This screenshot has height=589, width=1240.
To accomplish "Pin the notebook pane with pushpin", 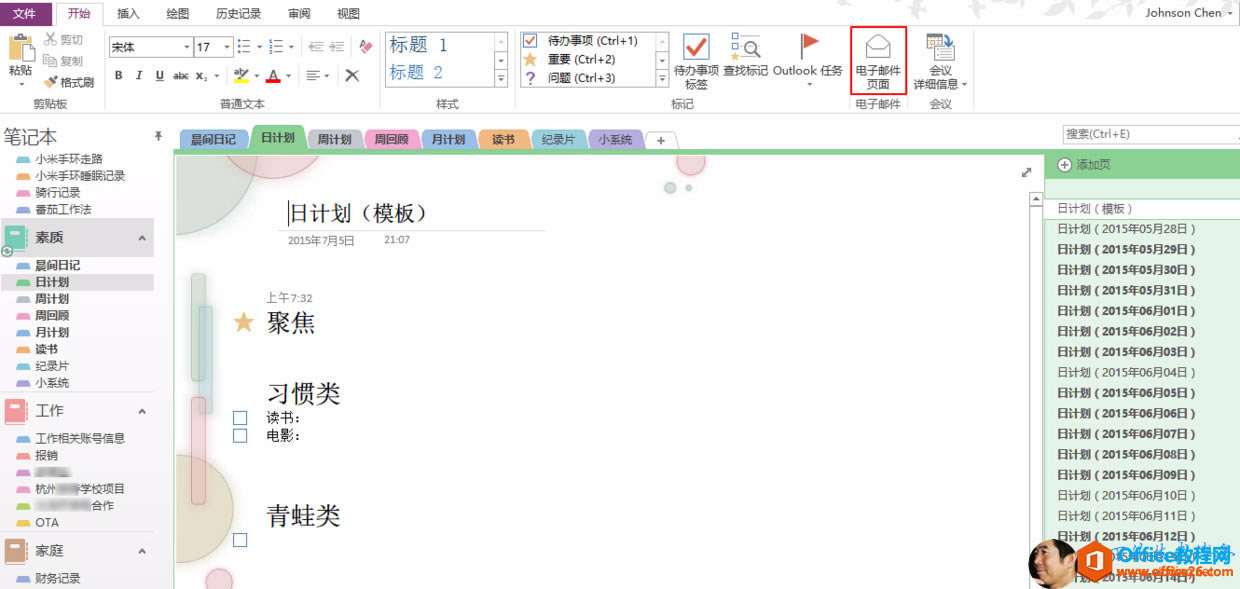I will [x=158, y=136].
